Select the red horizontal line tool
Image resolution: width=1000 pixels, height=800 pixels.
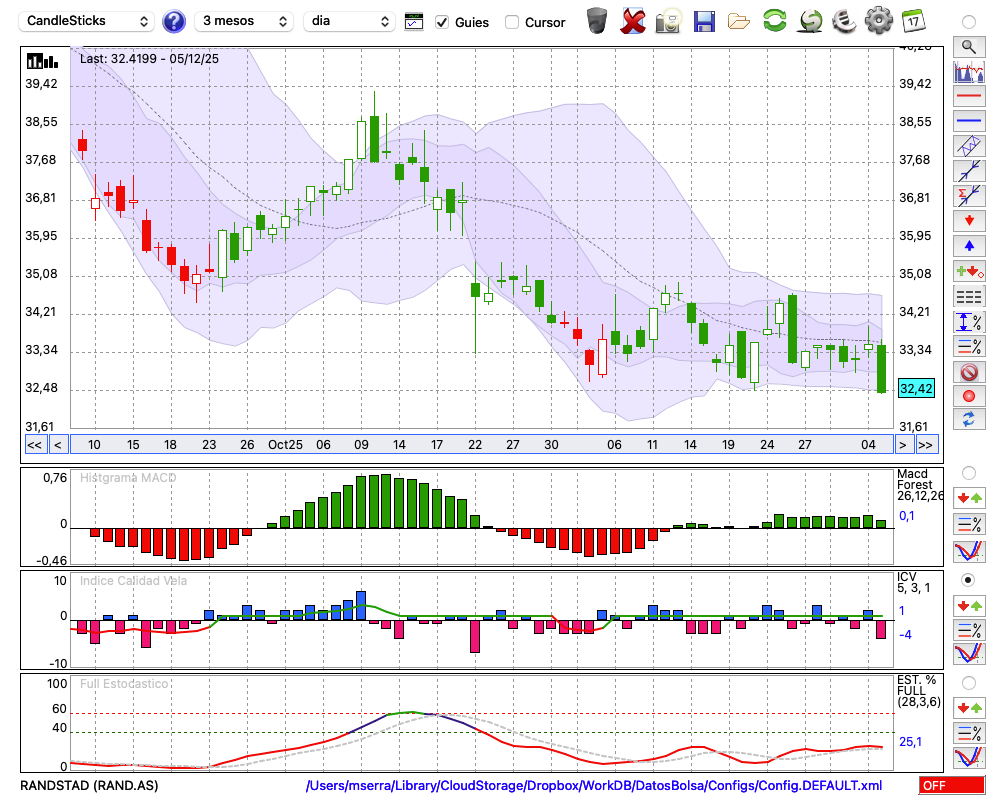click(968, 97)
